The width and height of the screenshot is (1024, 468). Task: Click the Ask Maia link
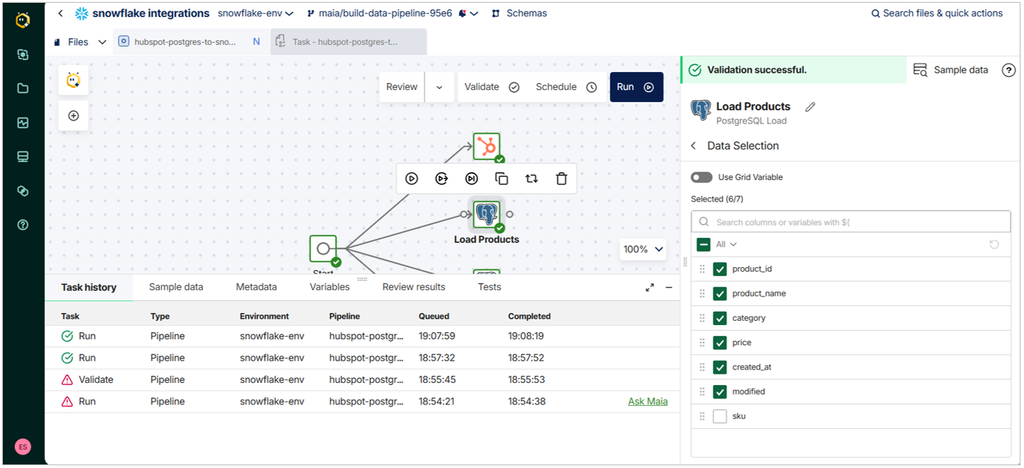pyautogui.click(x=648, y=402)
